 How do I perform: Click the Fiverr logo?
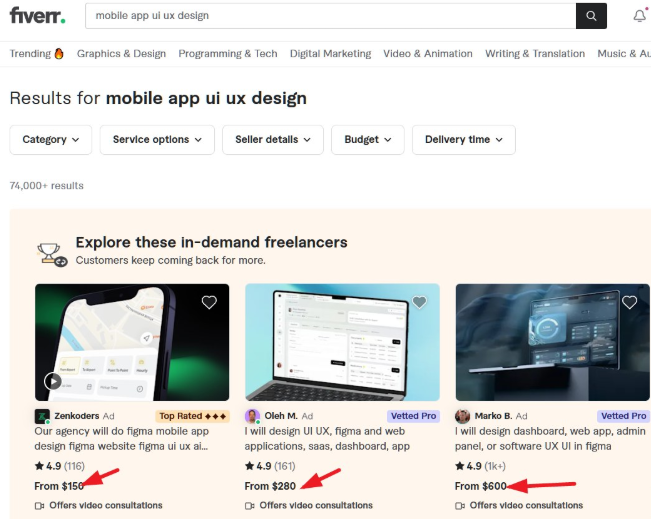37,16
